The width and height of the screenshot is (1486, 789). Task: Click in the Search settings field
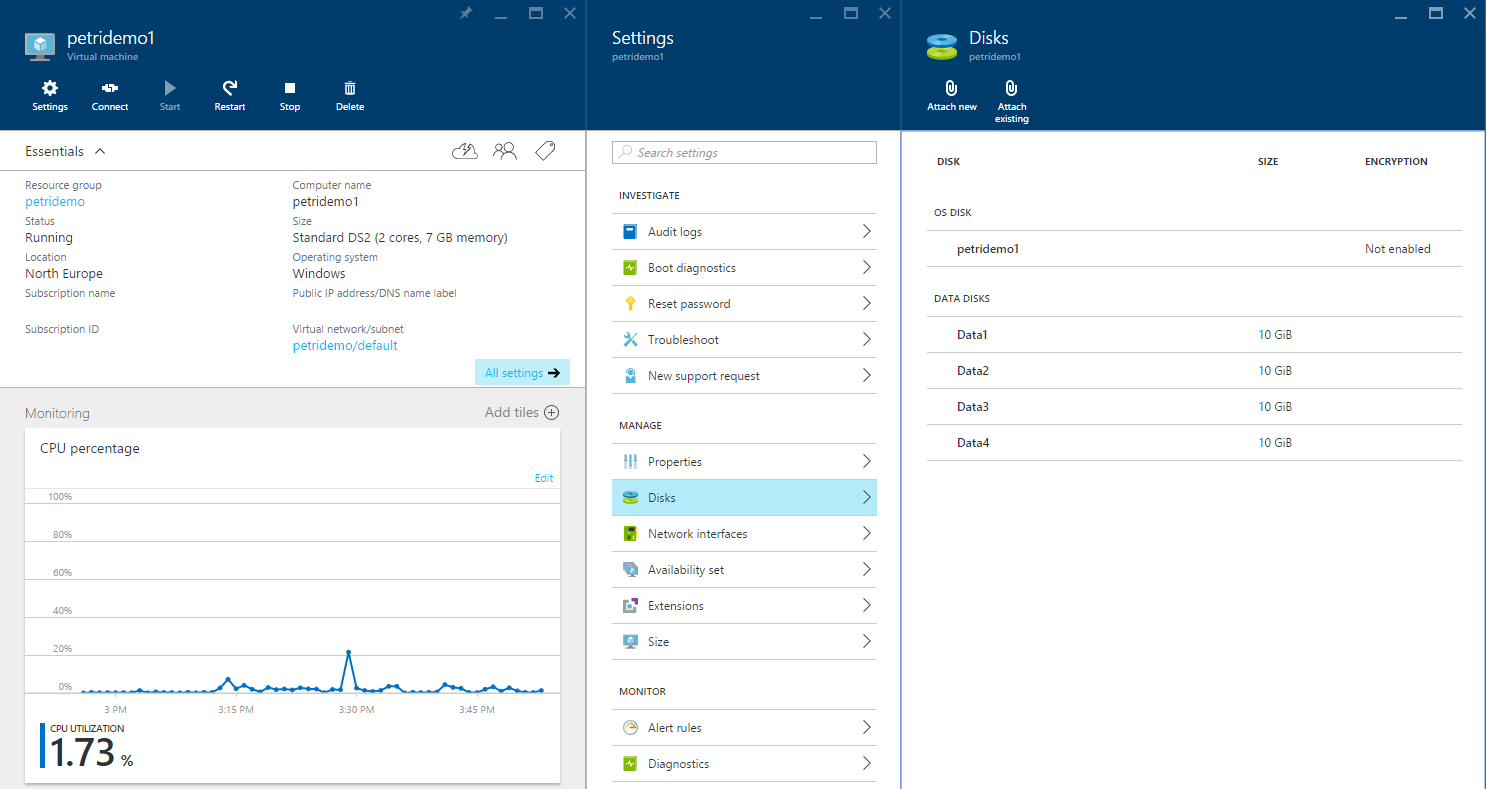pos(744,152)
